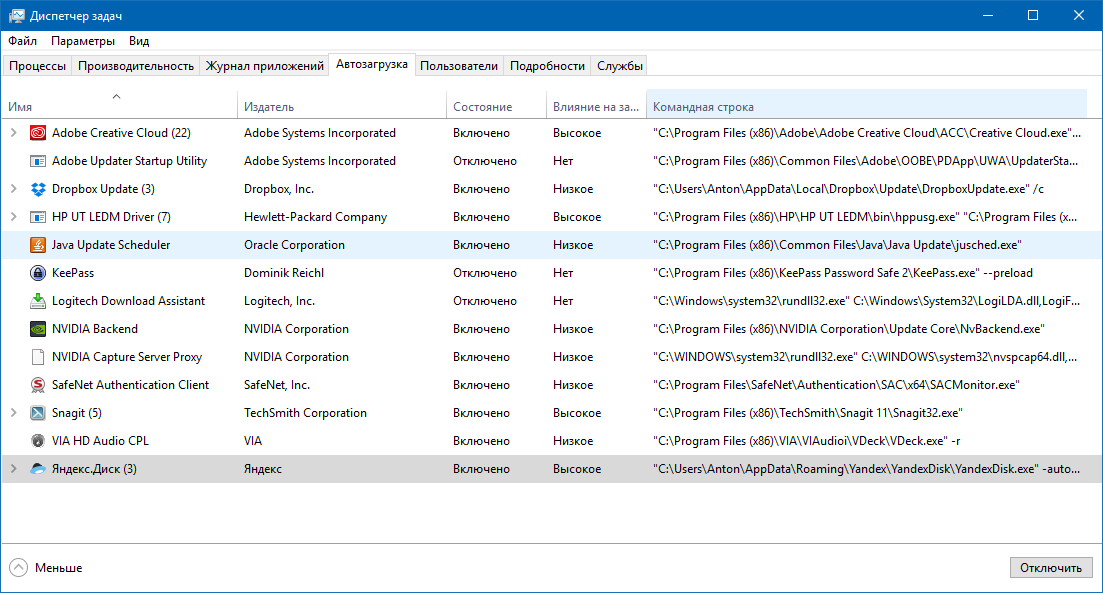The height and width of the screenshot is (593, 1103).
Task: Click the SafeNet Authentication Client icon
Action: (38, 385)
